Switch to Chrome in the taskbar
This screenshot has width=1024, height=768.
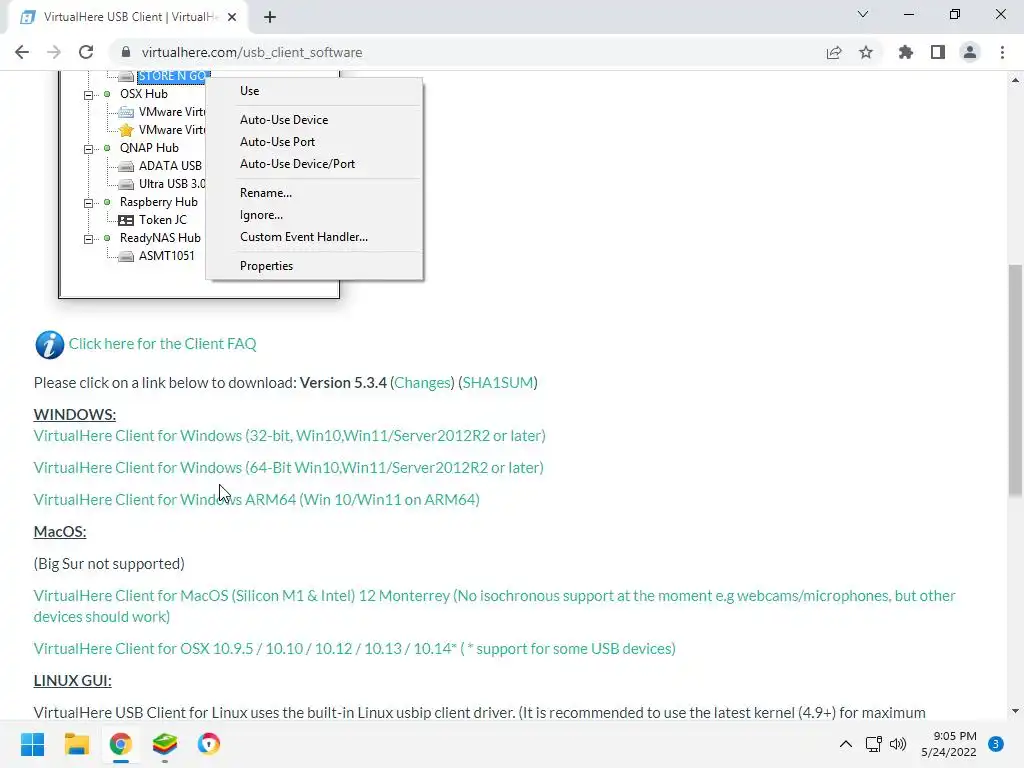click(x=121, y=744)
